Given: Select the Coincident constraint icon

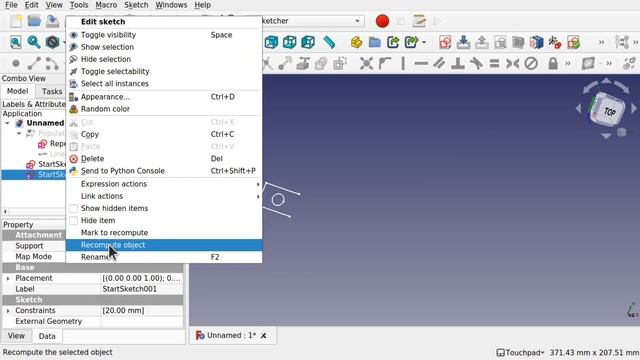Looking at the screenshot, I should tap(367, 64).
